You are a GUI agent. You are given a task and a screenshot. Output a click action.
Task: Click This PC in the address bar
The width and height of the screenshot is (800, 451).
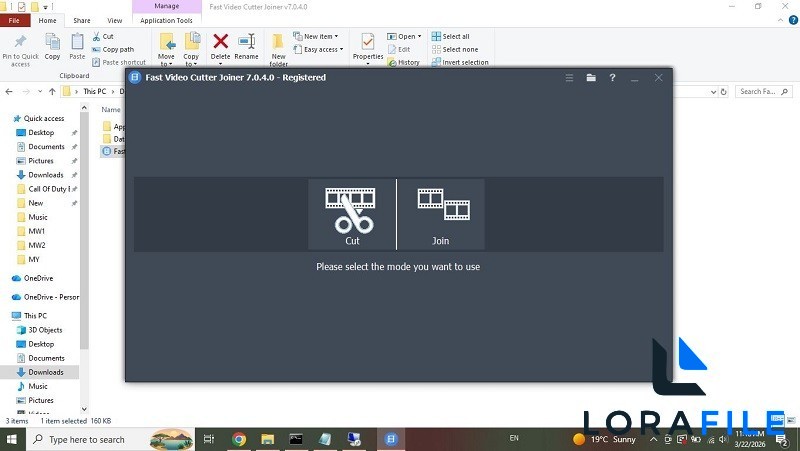(x=94, y=91)
